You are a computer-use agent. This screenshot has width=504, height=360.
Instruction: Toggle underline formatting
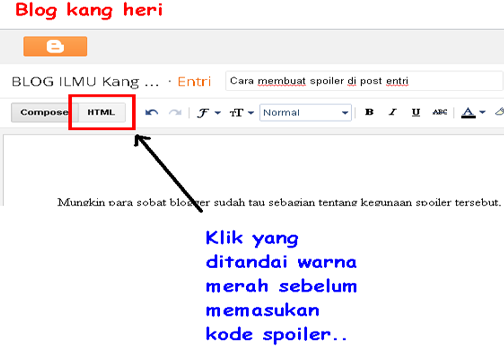coord(416,112)
